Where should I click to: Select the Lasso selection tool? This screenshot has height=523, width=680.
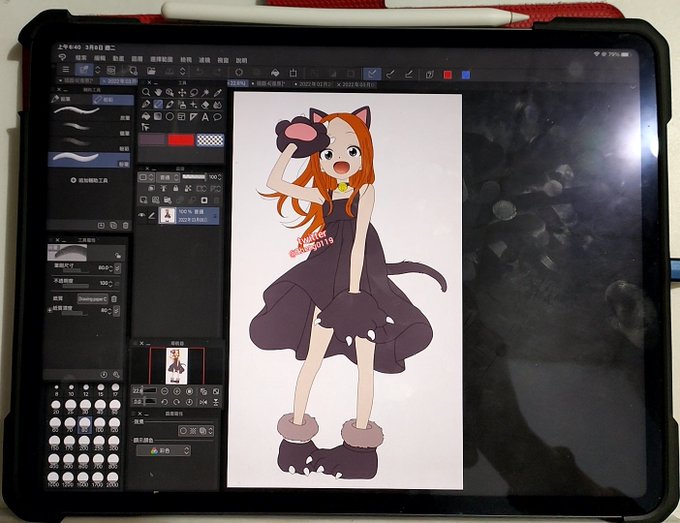[x=194, y=92]
